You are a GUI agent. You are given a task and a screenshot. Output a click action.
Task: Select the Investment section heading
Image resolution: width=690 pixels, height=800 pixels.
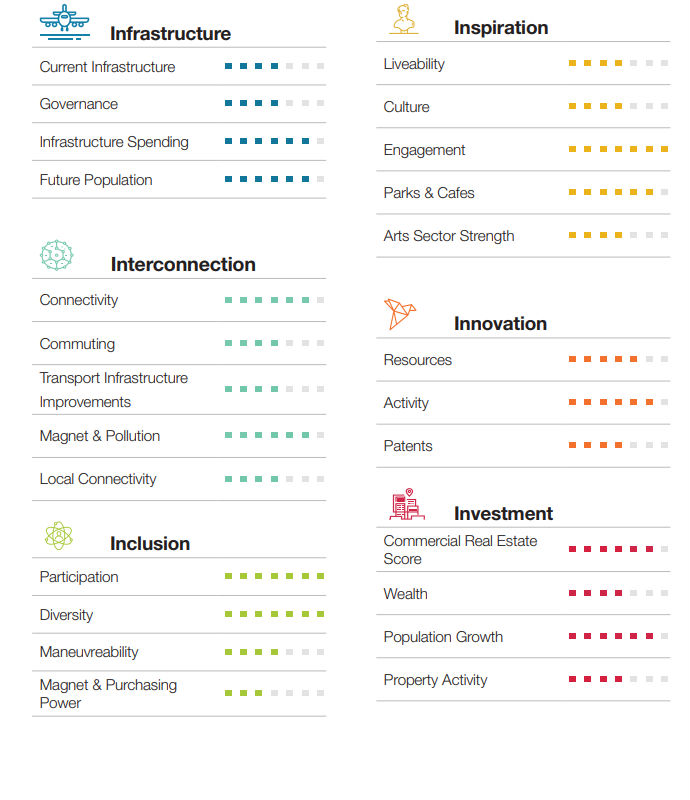click(503, 513)
